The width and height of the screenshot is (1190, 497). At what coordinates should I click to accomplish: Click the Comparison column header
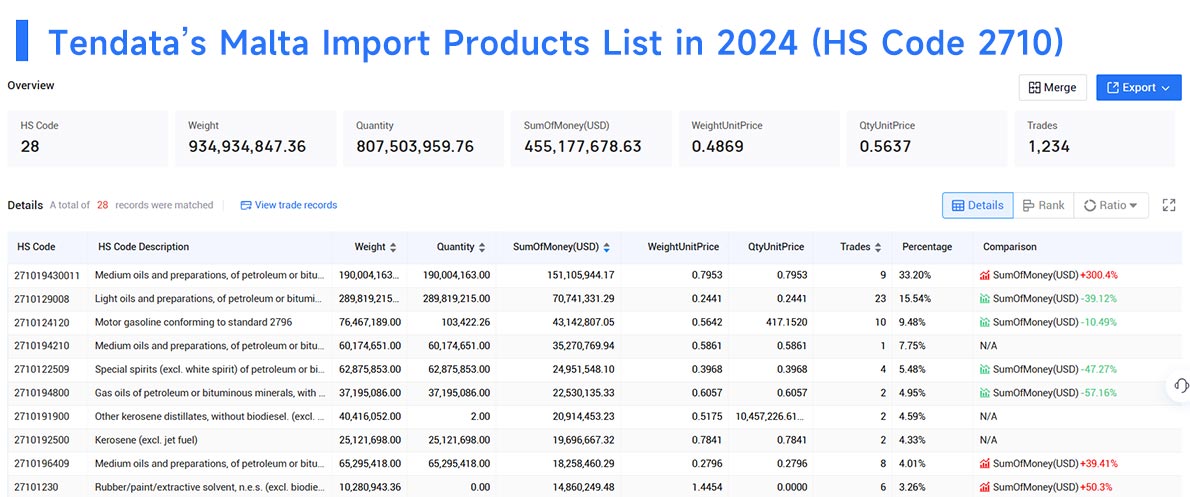1009,247
